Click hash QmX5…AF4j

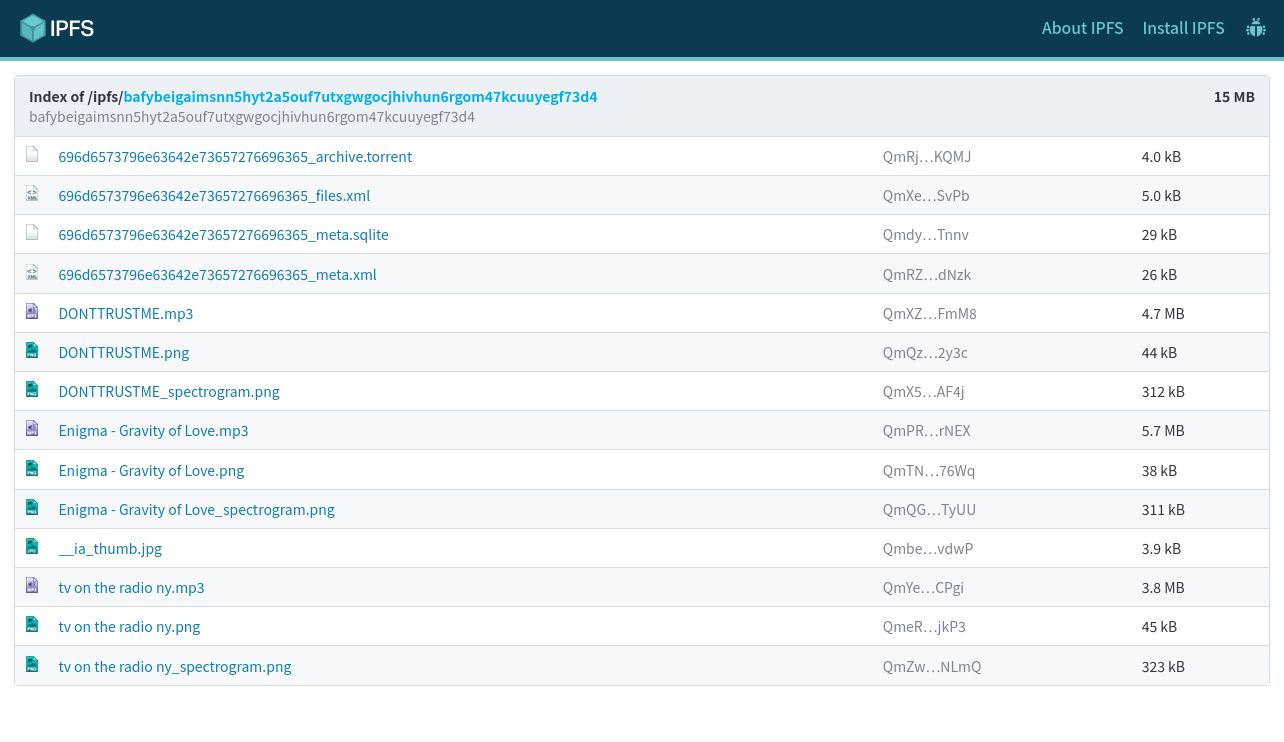point(924,392)
